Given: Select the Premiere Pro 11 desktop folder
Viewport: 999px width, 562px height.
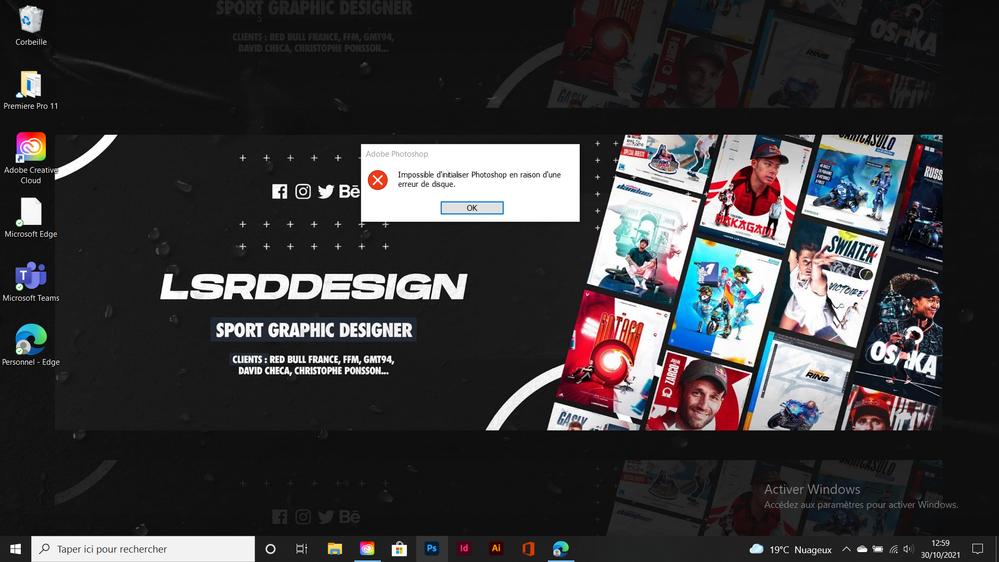Looking at the screenshot, I should pyautogui.click(x=31, y=90).
